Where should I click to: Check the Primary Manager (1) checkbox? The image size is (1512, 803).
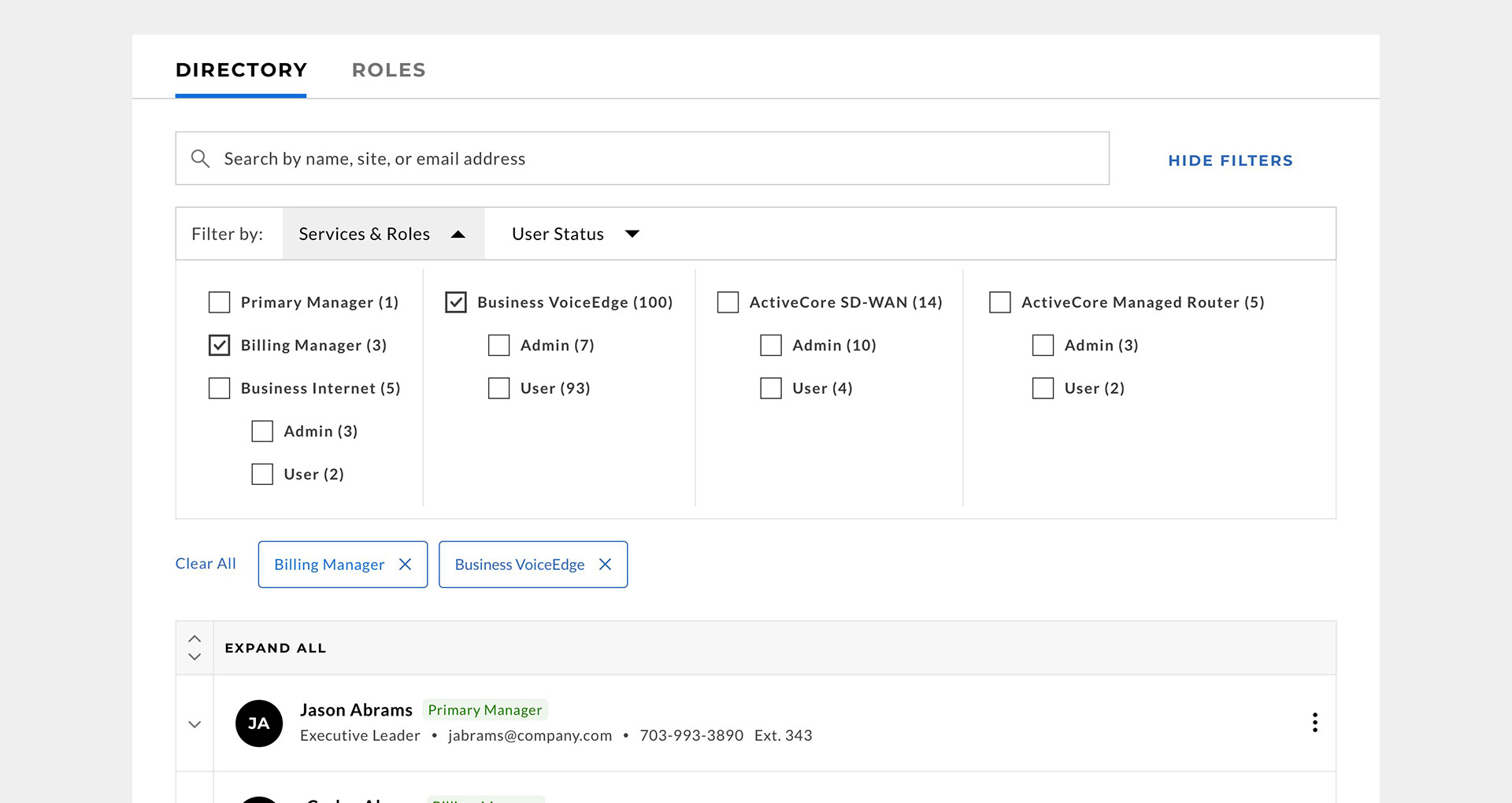click(219, 302)
